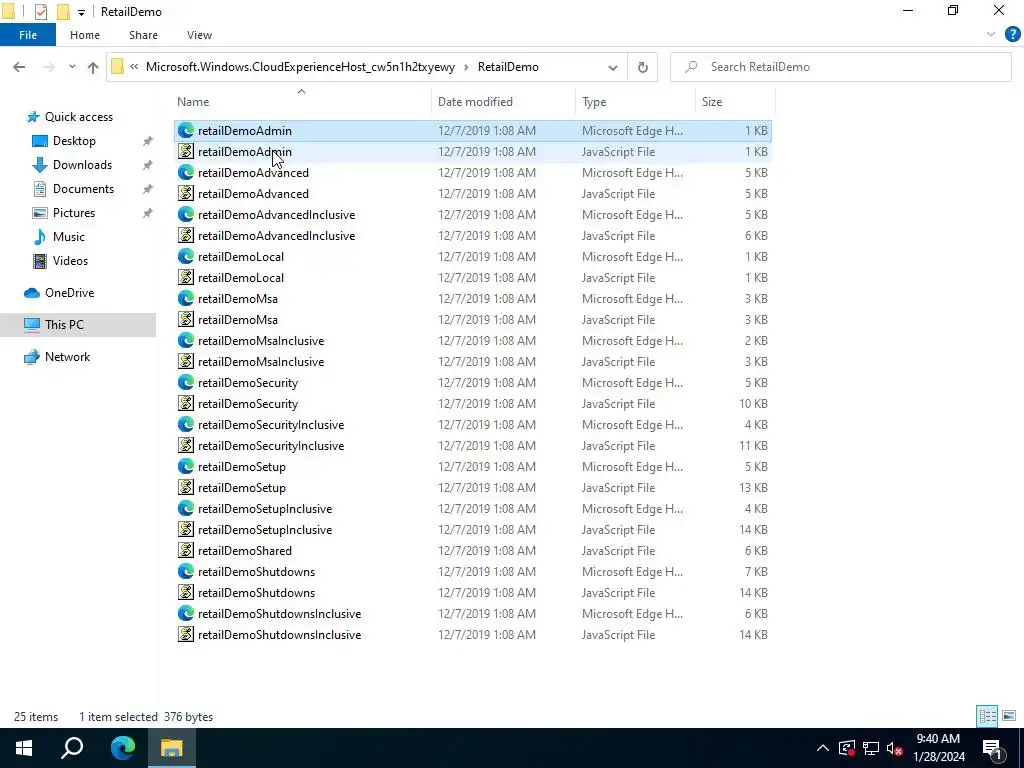Switch to the Home ribbon tab
Viewport: 1024px width, 768px height.
[85, 35]
